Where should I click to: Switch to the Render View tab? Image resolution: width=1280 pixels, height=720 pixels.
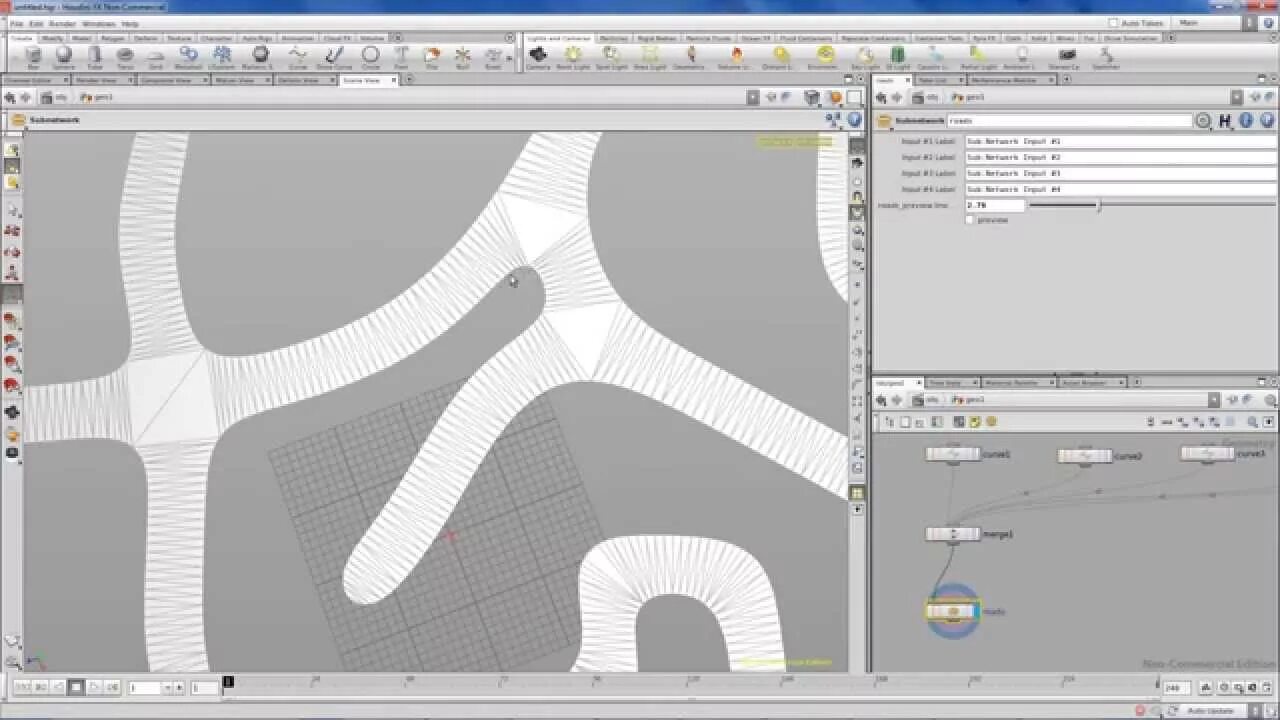point(99,80)
